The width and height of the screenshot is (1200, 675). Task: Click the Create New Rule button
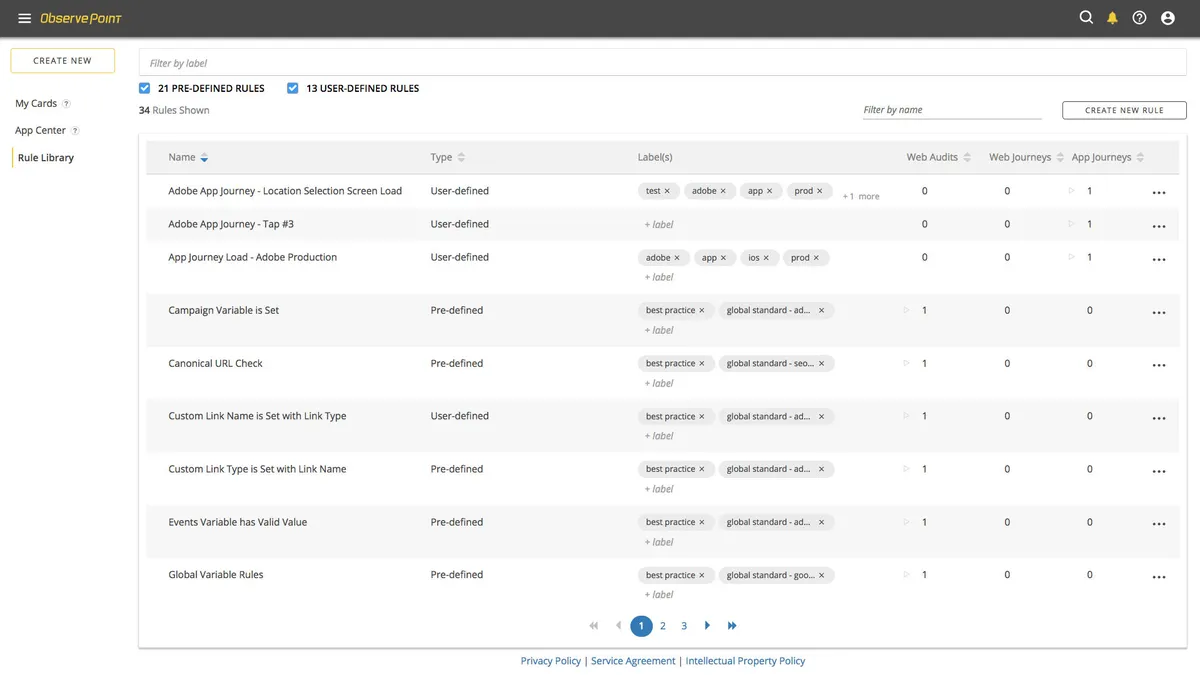click(1124, 110)
